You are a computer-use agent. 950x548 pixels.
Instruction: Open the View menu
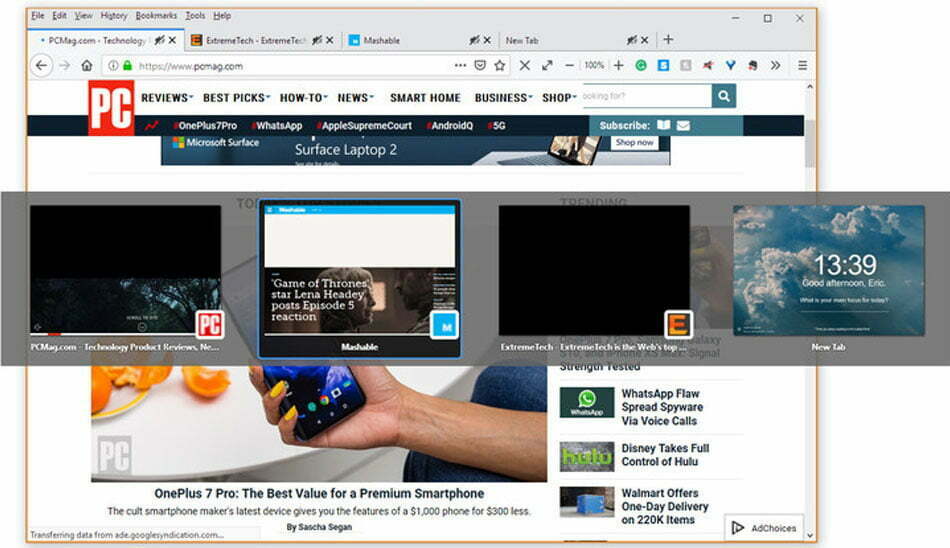point(84,16)
